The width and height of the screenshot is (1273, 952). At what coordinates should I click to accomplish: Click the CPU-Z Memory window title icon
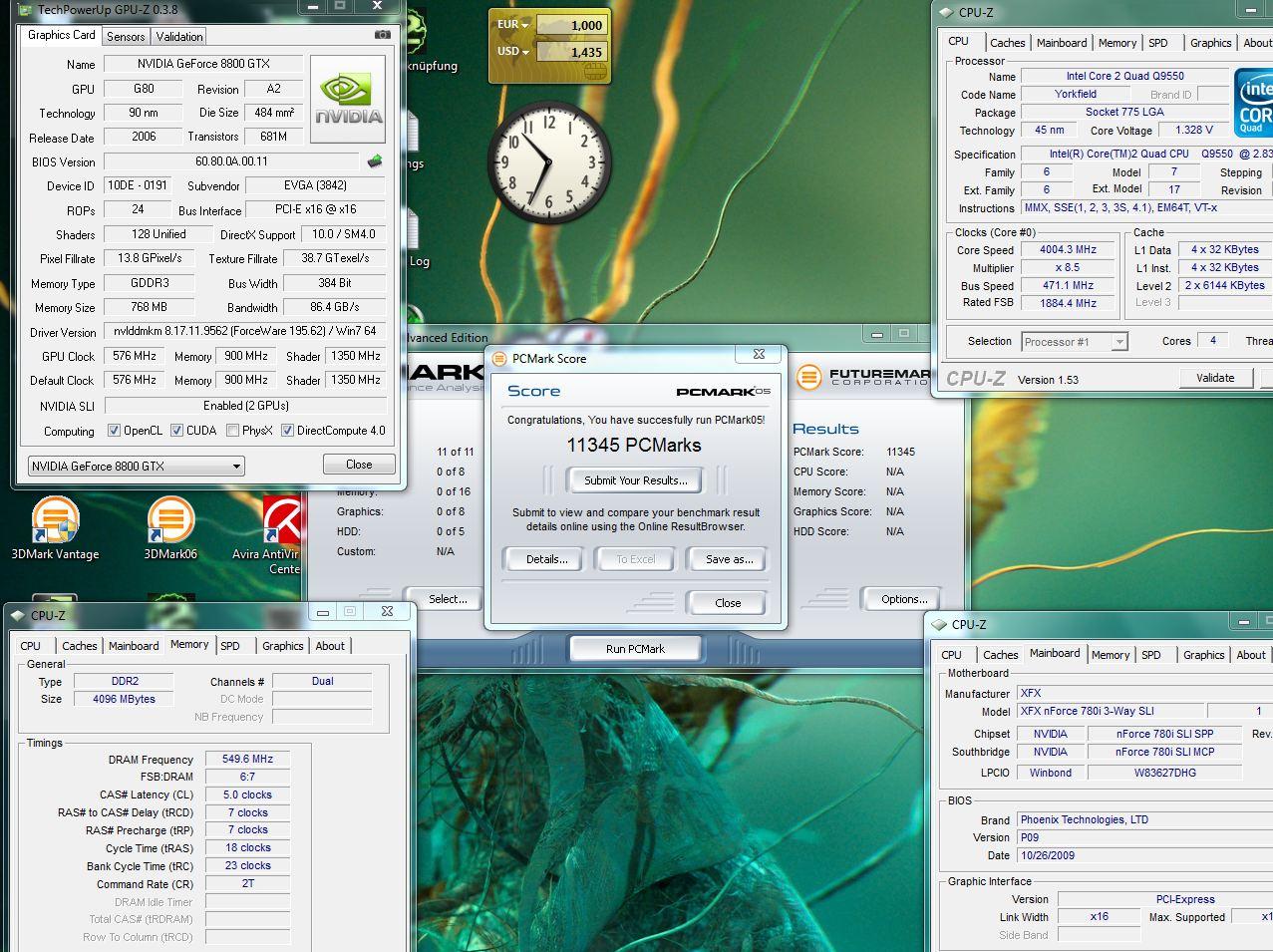[17, 615]
